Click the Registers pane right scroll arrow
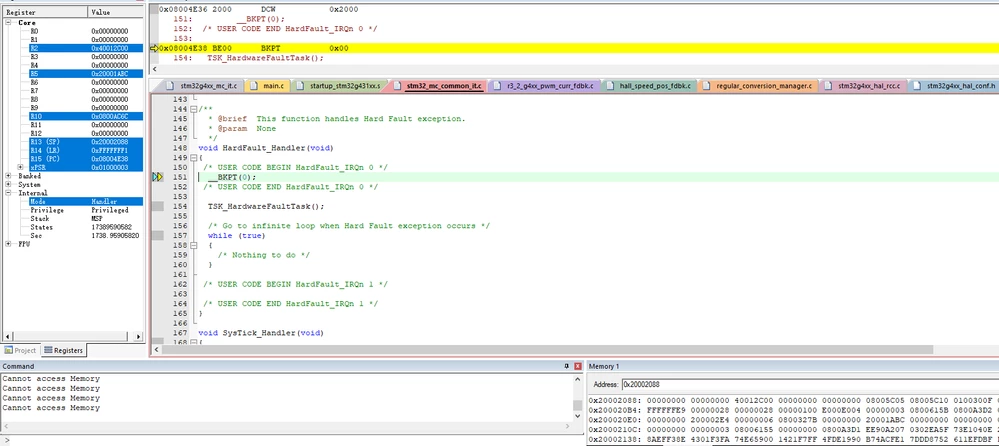999x446 pixels. click(138, 336)
